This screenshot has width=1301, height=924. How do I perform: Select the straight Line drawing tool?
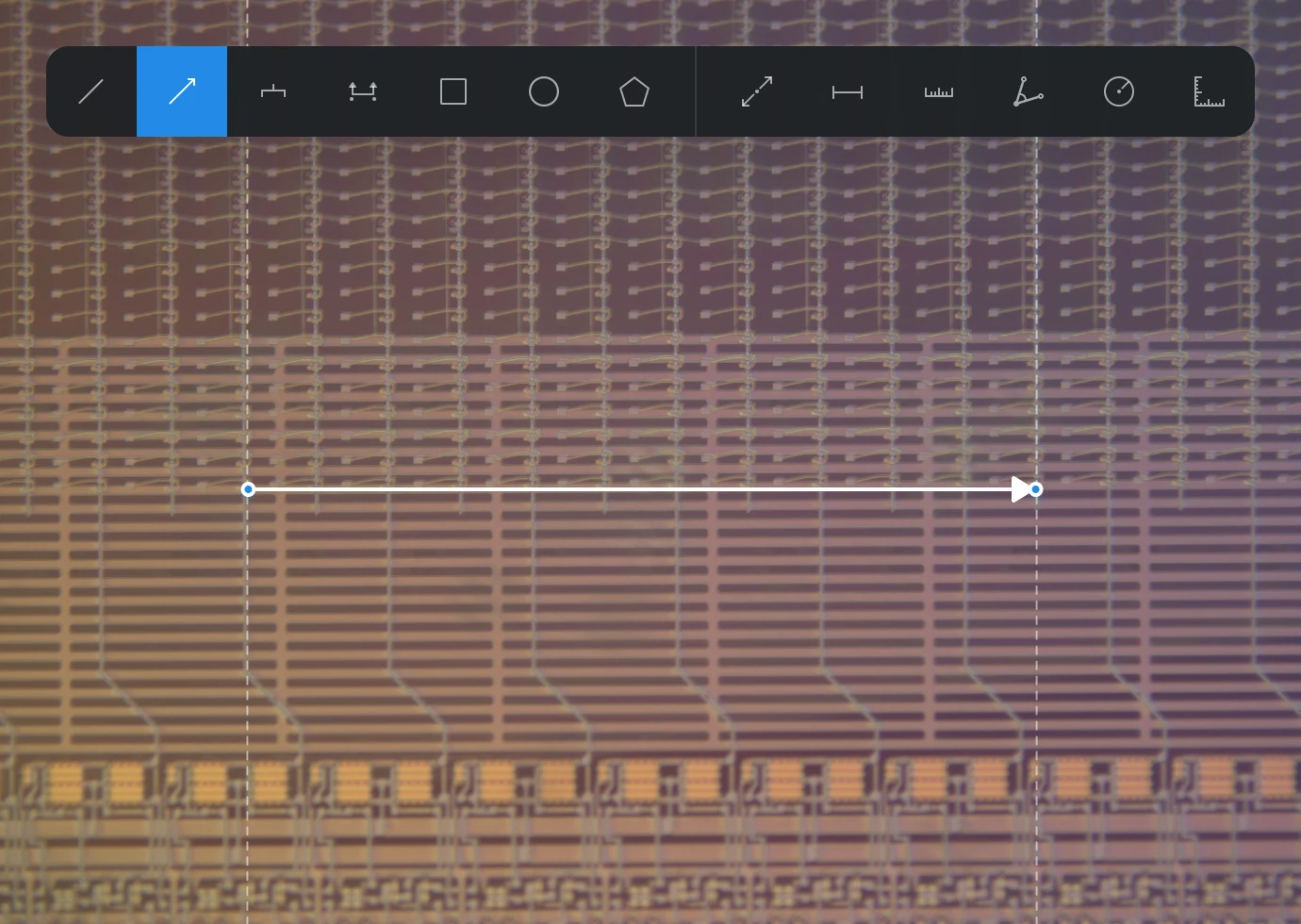(x=91, y=91)
